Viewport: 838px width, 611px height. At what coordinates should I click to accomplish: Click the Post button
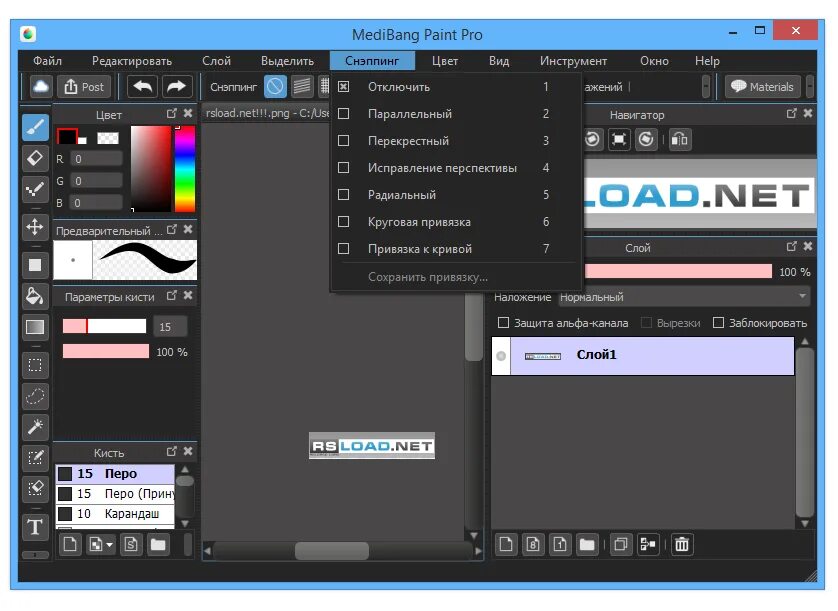click(x=84, y=87)
